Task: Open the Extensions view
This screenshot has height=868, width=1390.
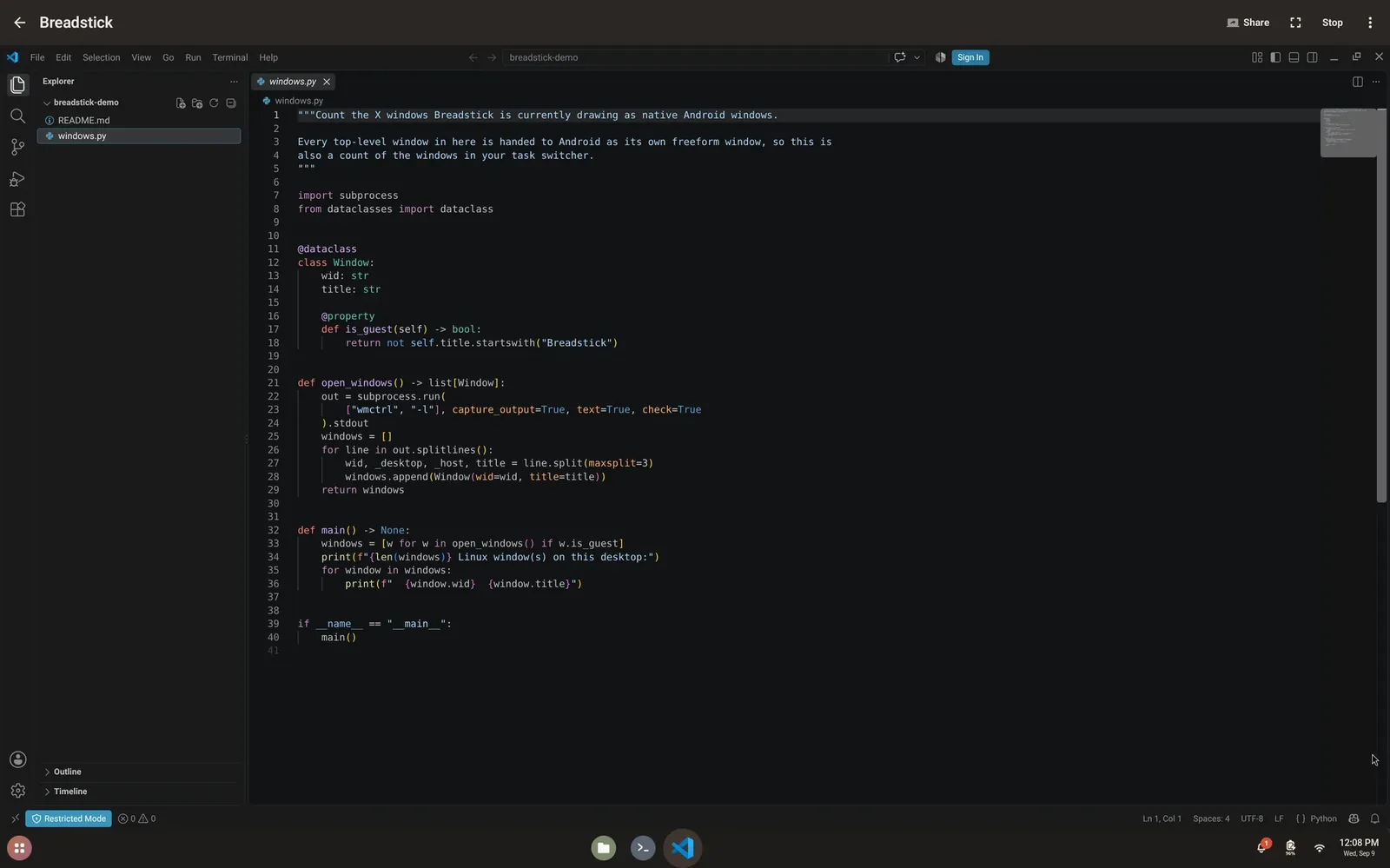Action: [17, 209]
